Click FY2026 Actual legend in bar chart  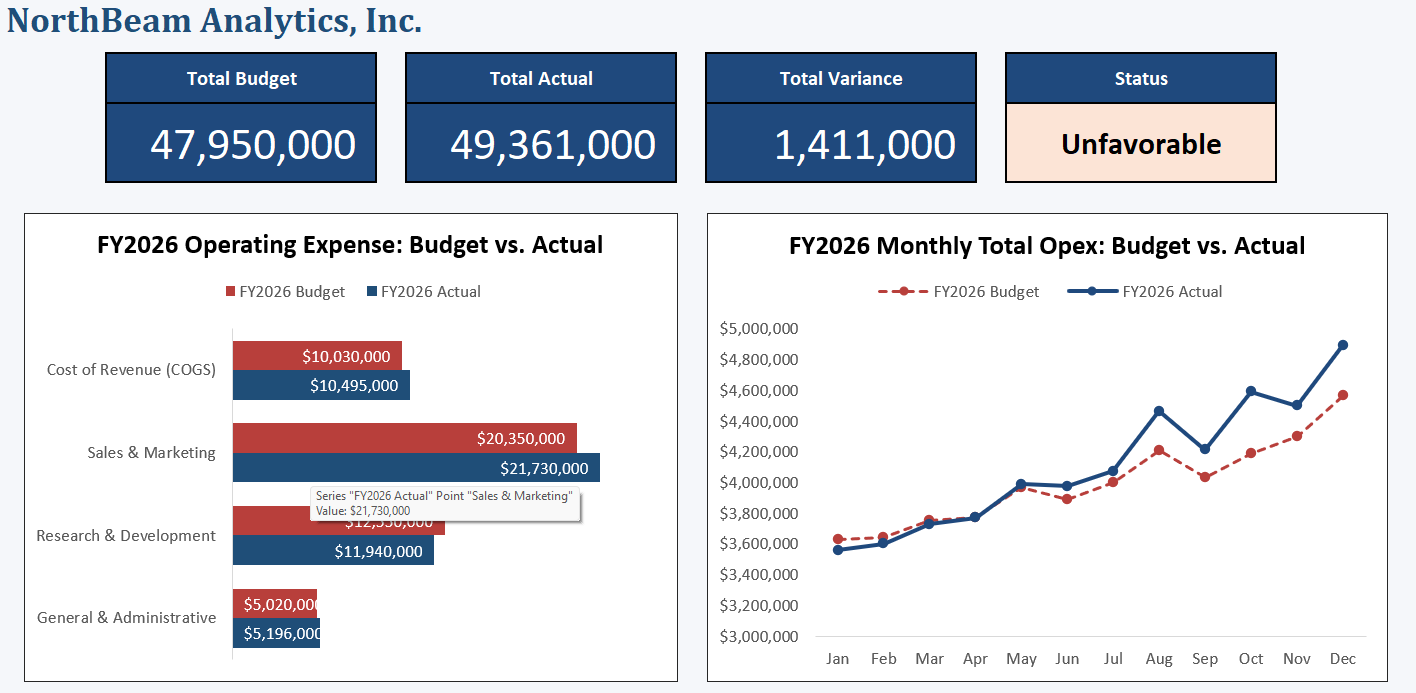tap(424, 291)
